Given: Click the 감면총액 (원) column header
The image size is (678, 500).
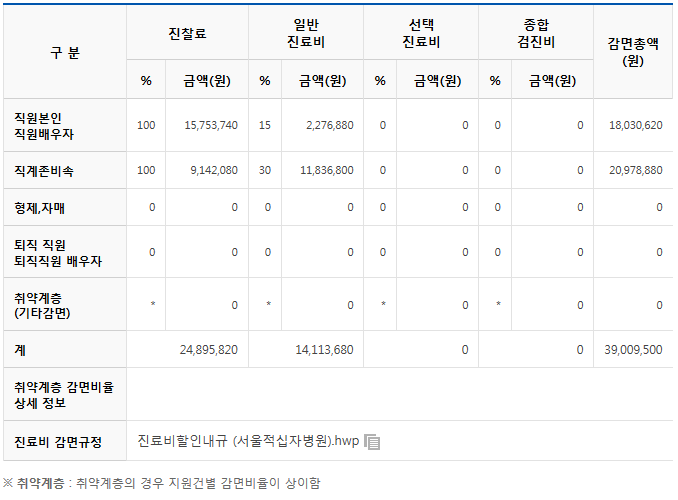Looking at the screenshot, I should pyautogui.click(x=633, y=52).
